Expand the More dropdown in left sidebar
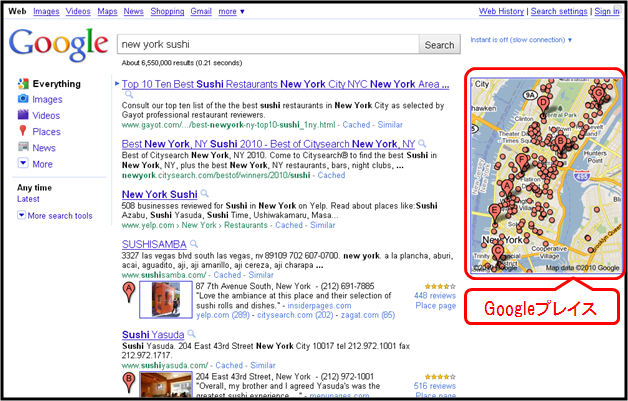Screen dimensions: 628x401 (23, 163)
